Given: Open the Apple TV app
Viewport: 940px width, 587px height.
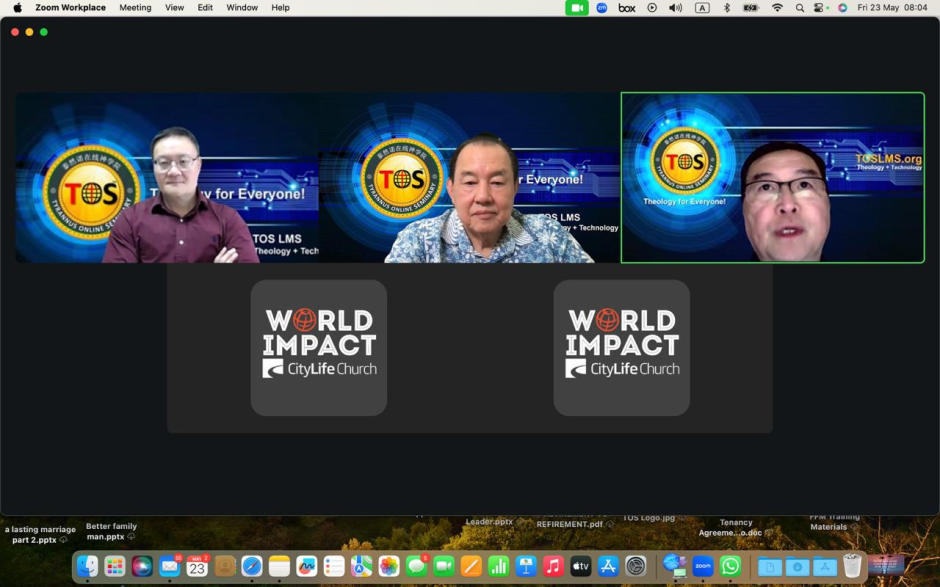Looking at the screenshot, I should point(580,566).
